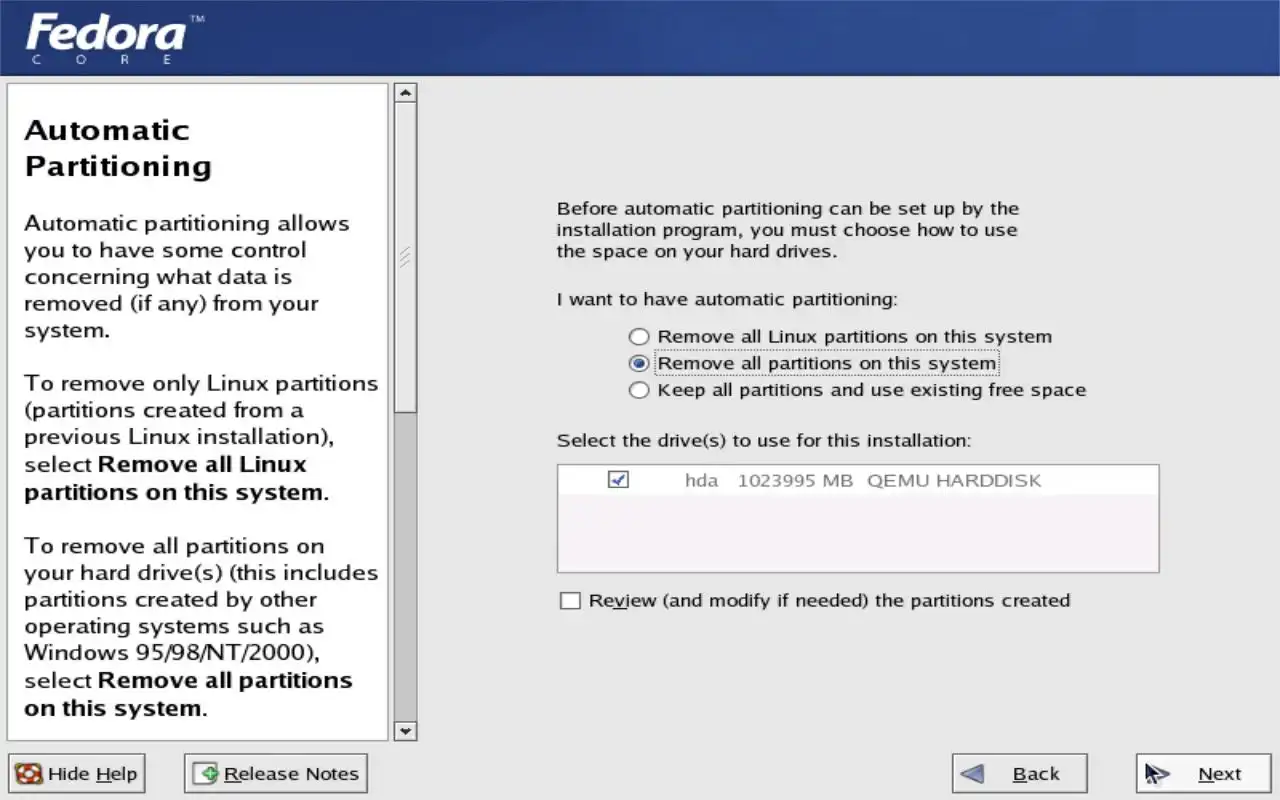Click the Release Notes document icon
Viewport: 1280px width, 800px height.
point(206,774)
